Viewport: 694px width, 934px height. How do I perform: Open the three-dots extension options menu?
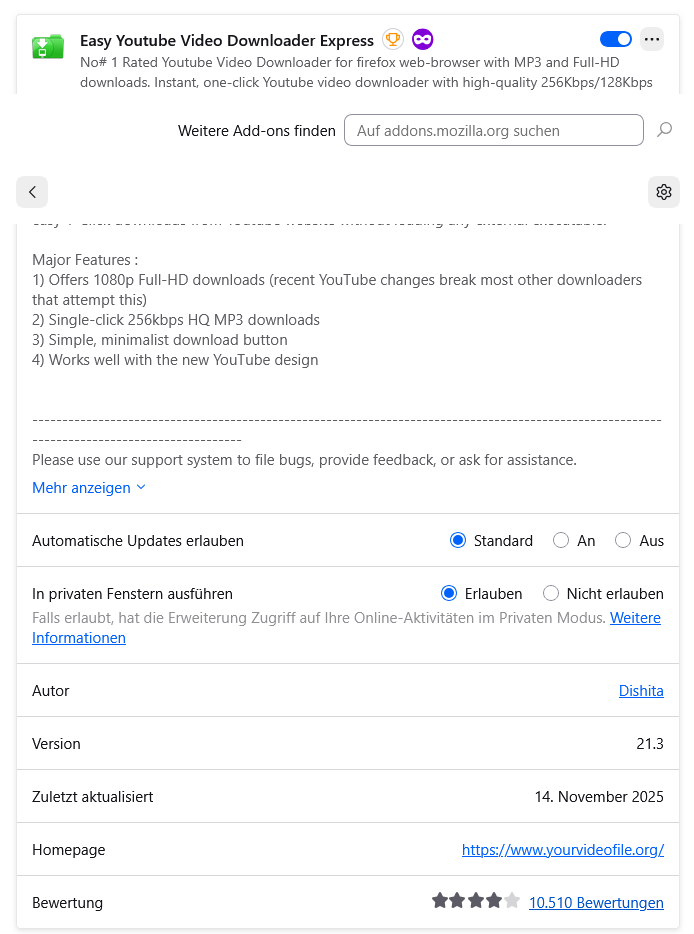(x=652, y=39)
